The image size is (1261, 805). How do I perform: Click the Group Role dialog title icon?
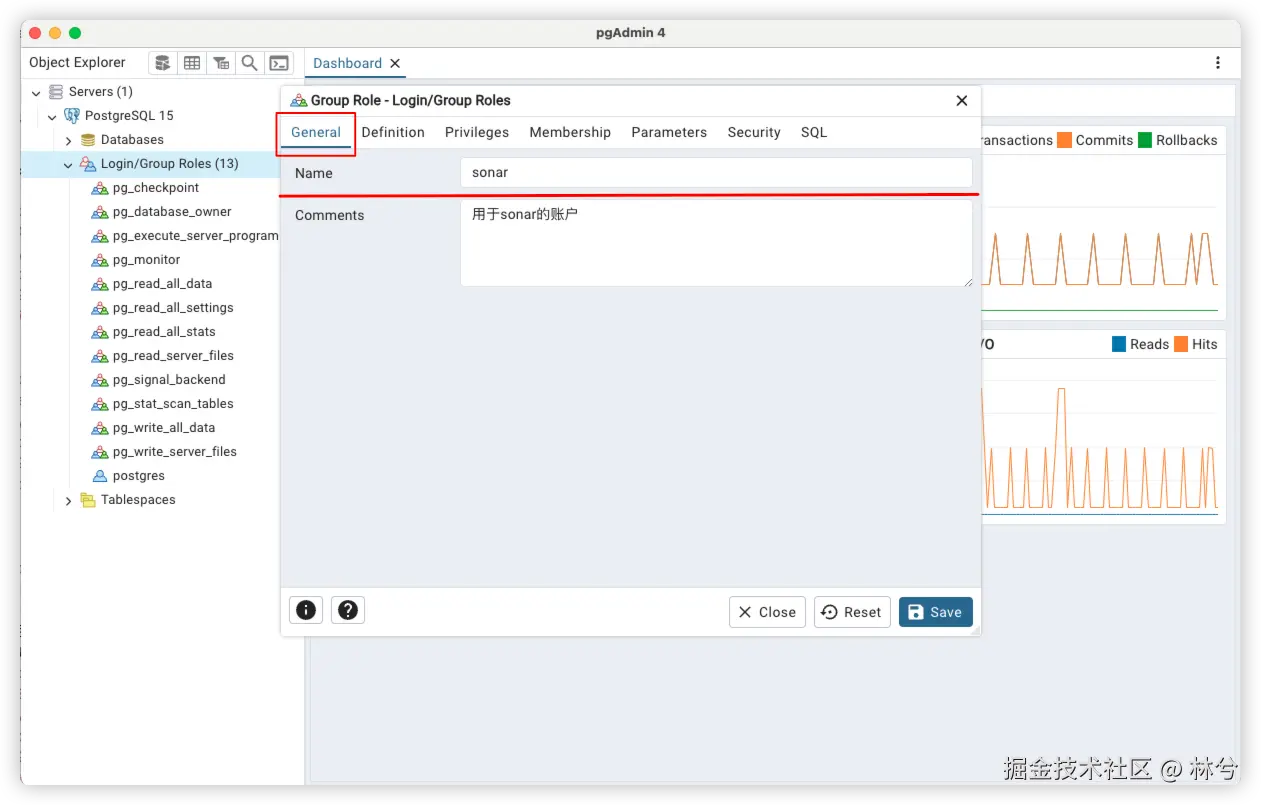[299, 101]
